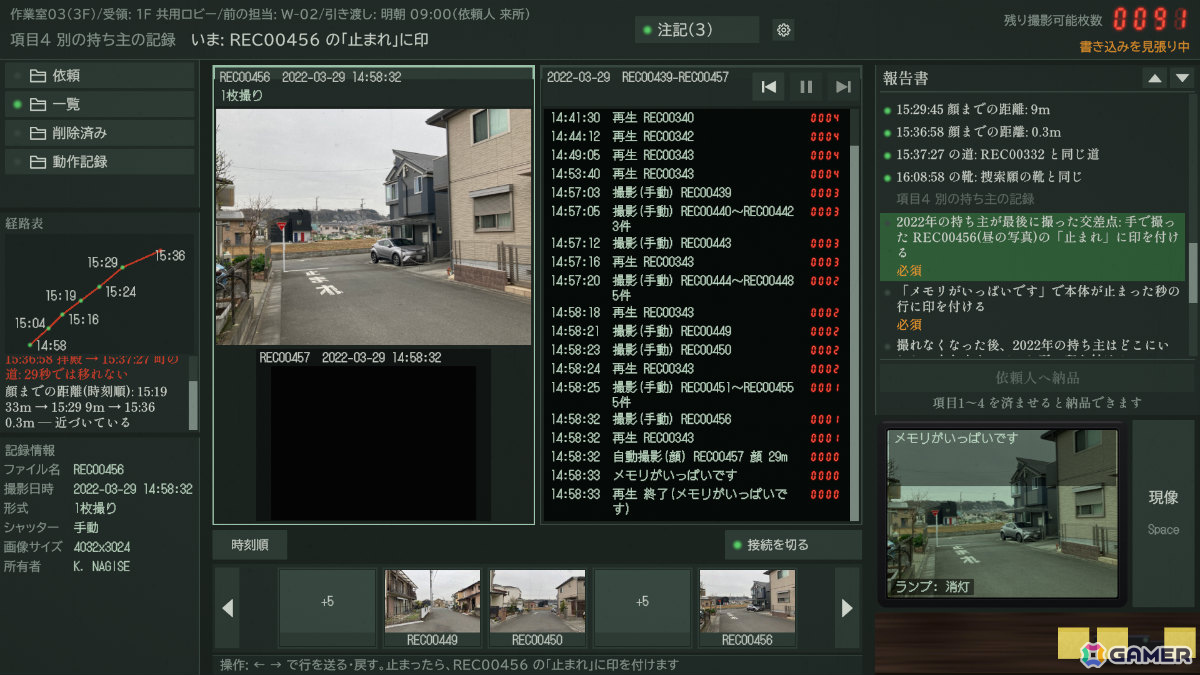Select the 一覧 folder tab
The height and width of the screenshot is (675, 1200).
pyautogui.click(x=100, y=104)
